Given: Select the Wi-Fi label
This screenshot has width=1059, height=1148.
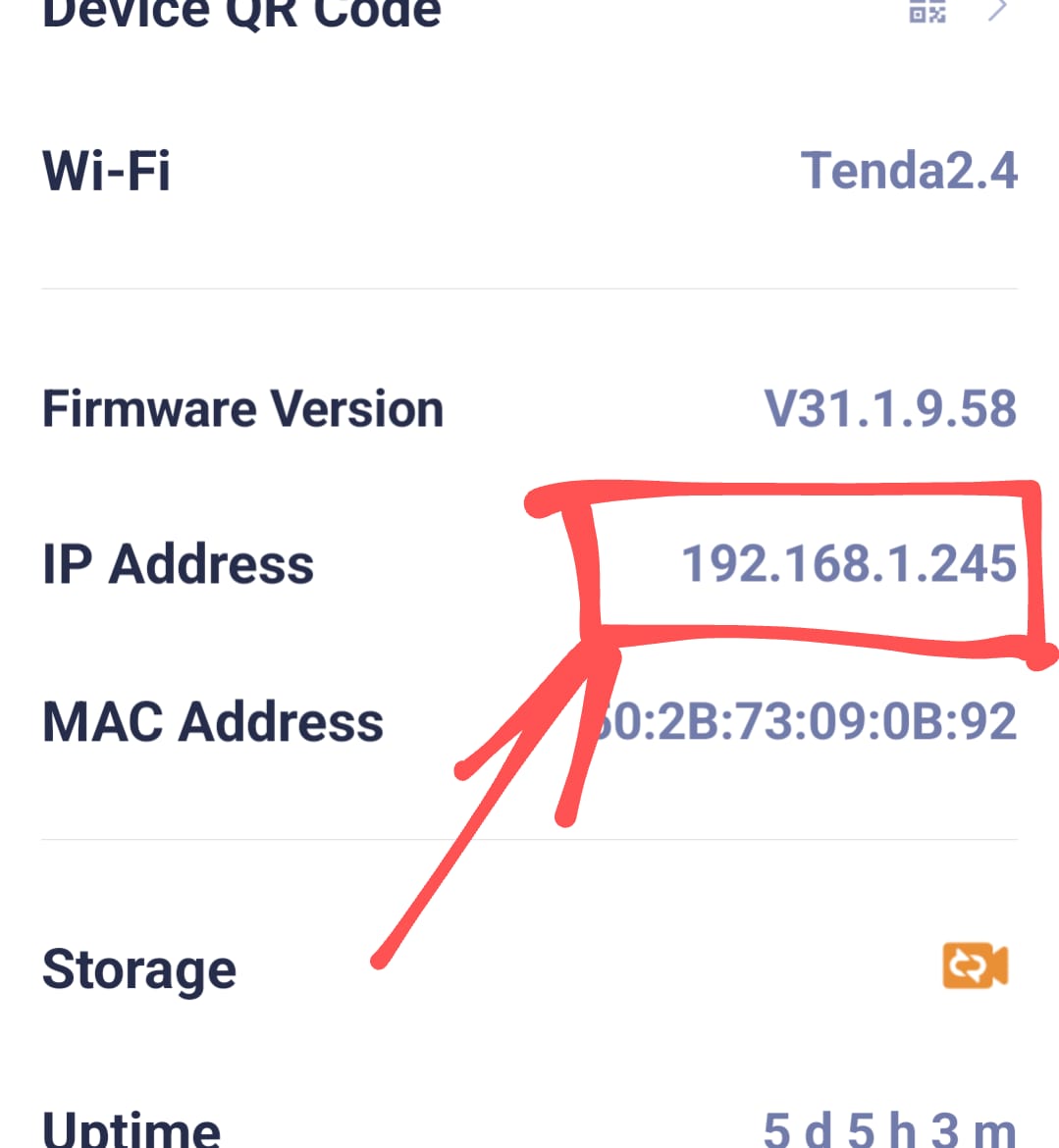Looking at the screenshot, I should 107,171.
